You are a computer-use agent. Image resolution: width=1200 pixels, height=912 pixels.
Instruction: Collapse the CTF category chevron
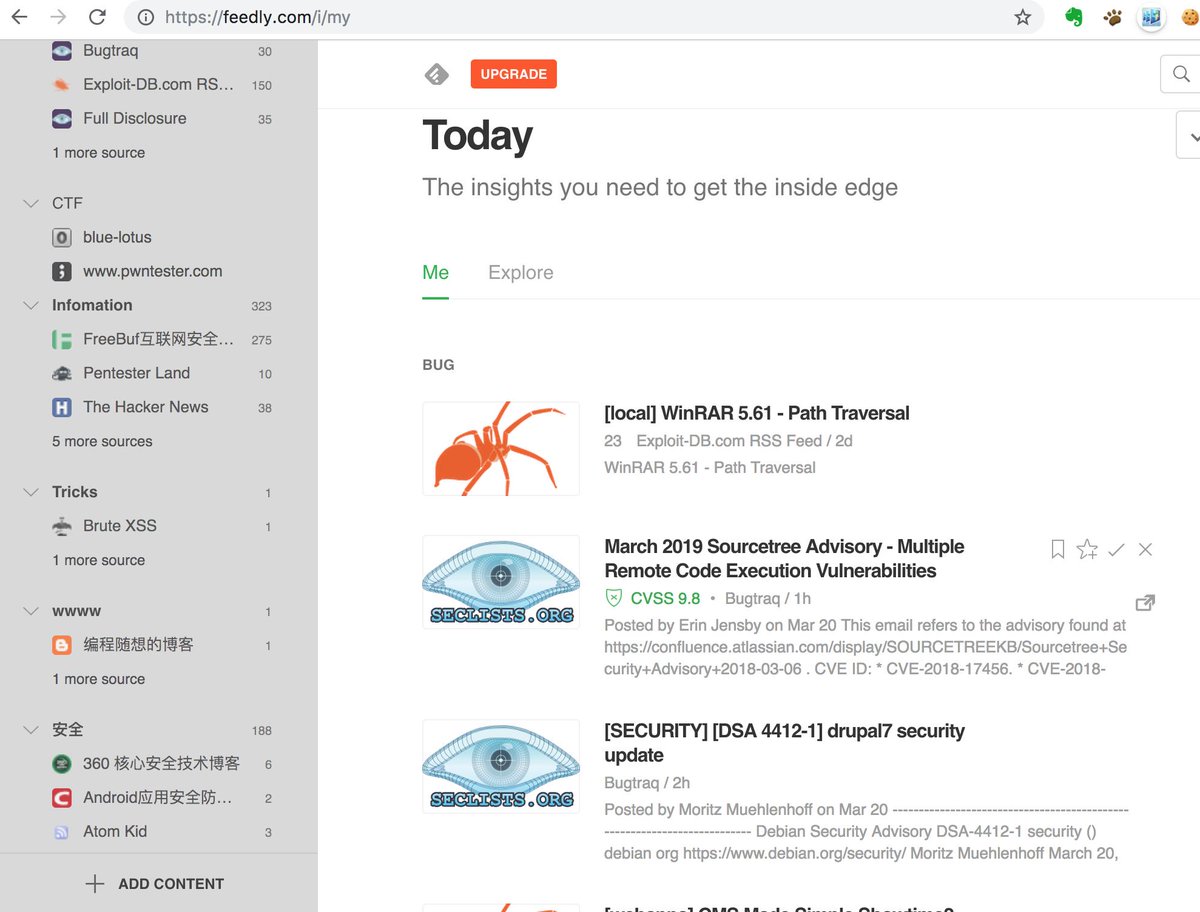(29, 203)
